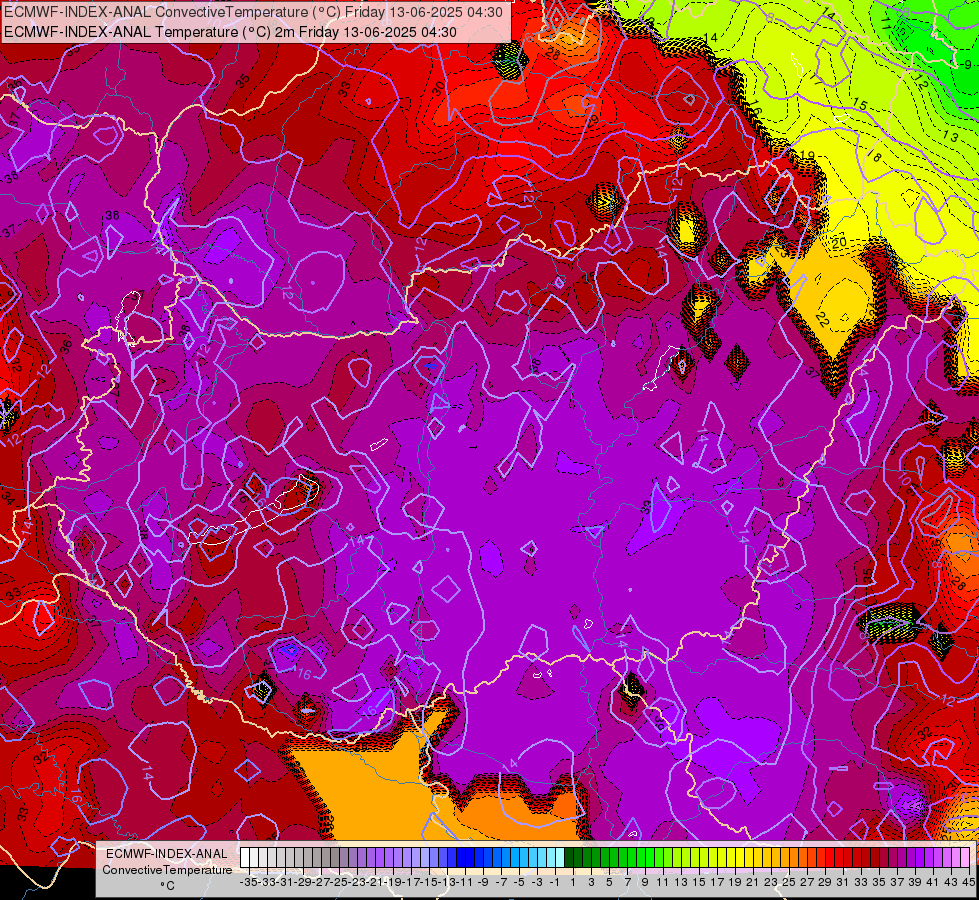Click the ConvectiveTemperature title line at top
Screen dimensions: 979x900
point(253,12)
